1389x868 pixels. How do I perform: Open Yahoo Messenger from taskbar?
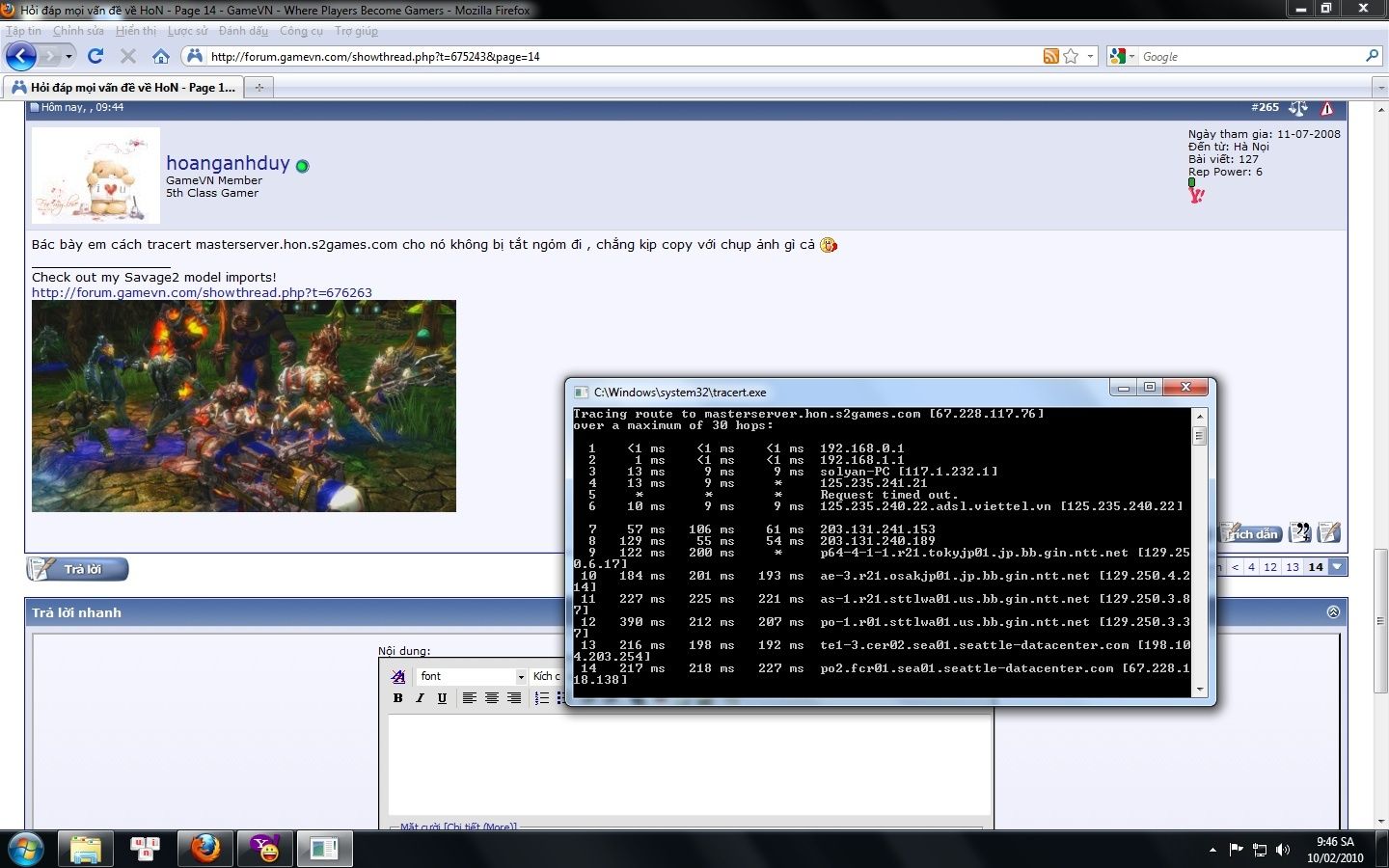point(265,850)
